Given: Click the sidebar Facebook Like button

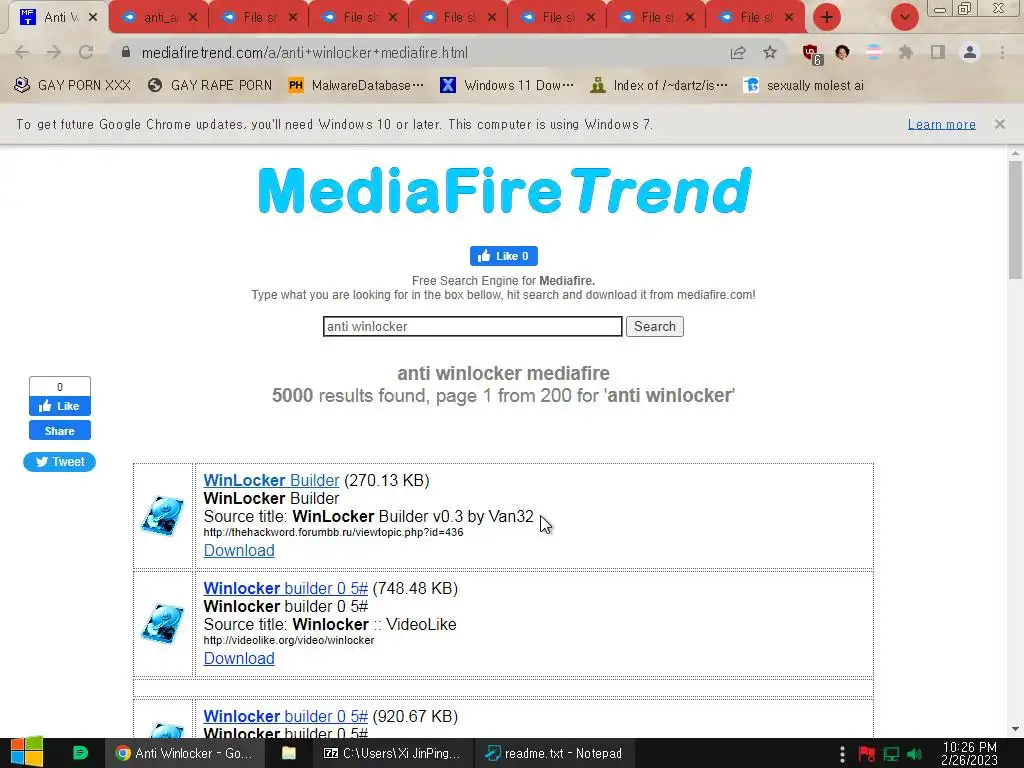Looking at the screenshot, I should [59, 406].
